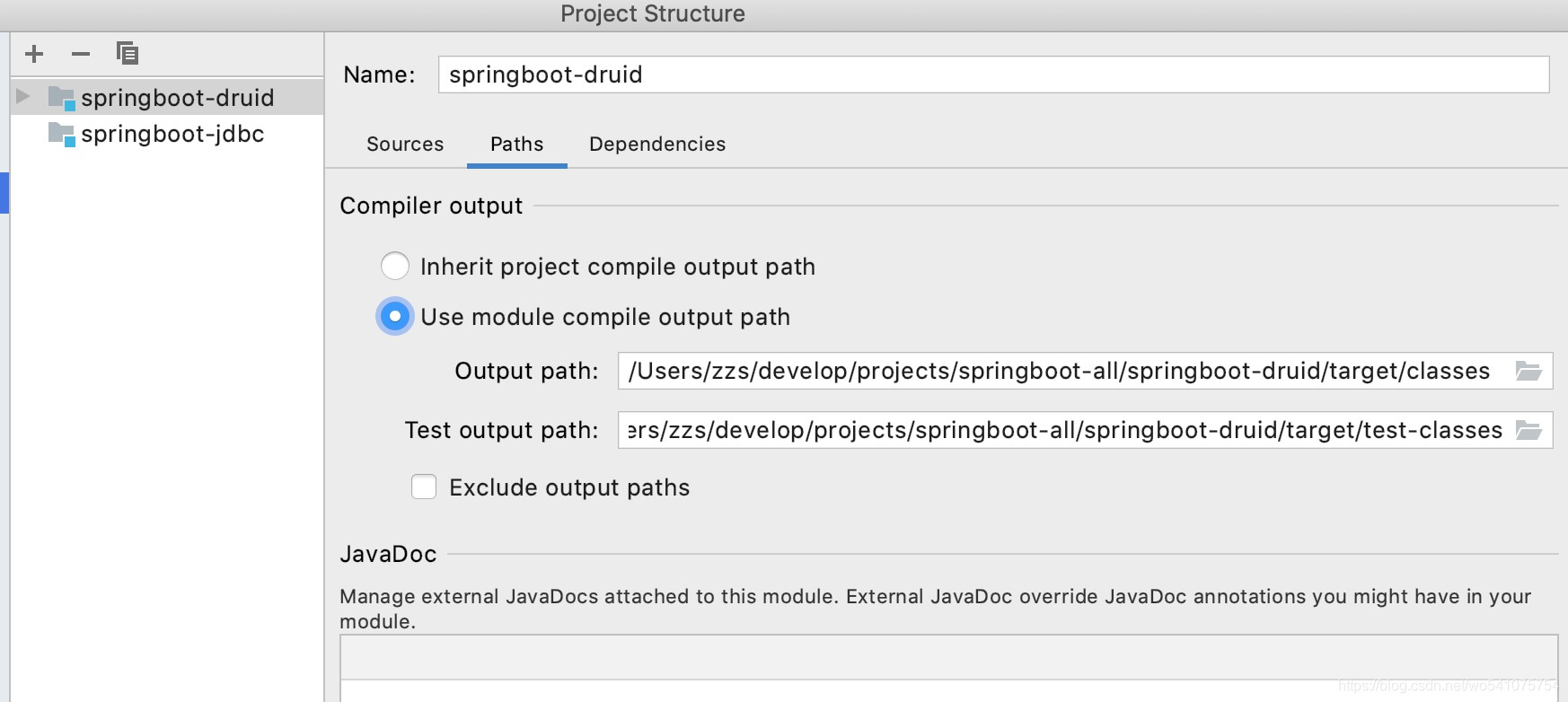
Task: Click the springboot-druid module folder icon
Action: (61, 98)
